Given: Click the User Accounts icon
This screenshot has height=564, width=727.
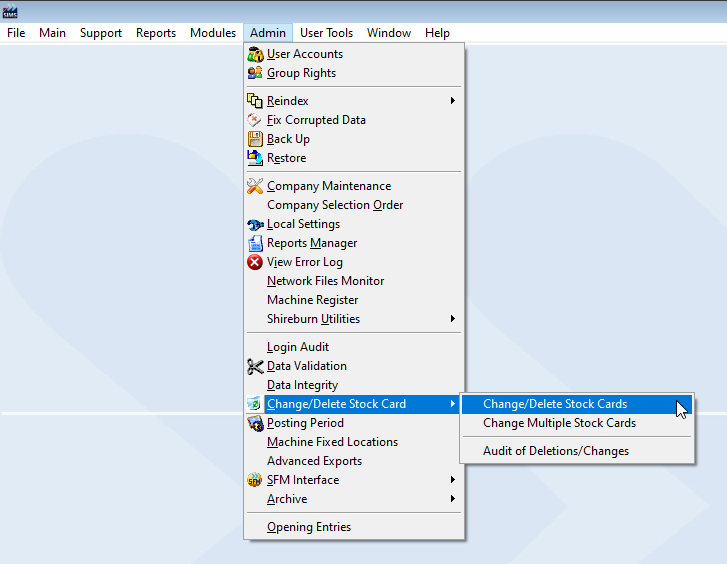Looking at the screenshot, I should (255, 54).
